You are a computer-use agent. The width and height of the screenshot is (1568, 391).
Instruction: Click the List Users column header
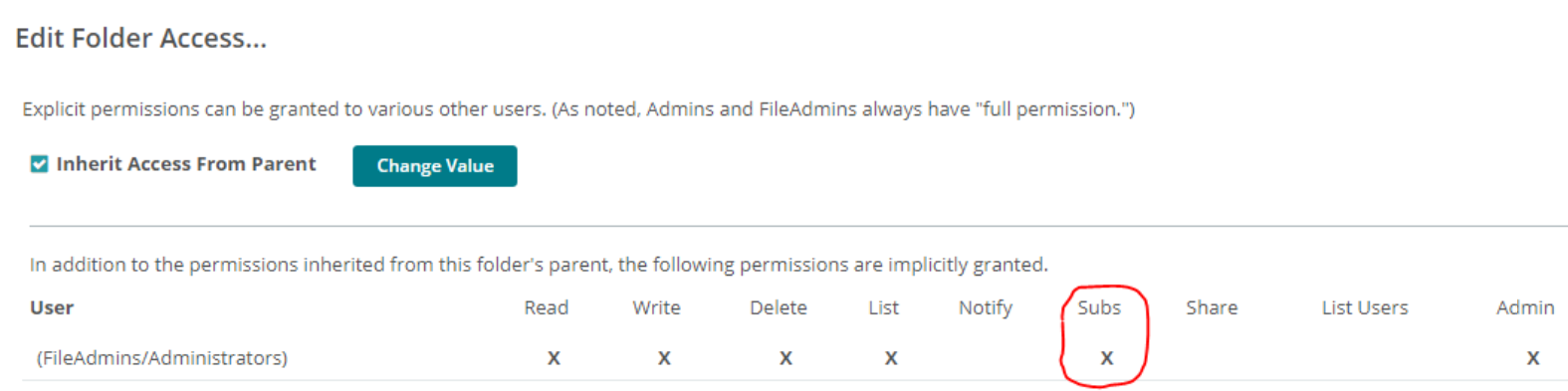pos(1365,308)
